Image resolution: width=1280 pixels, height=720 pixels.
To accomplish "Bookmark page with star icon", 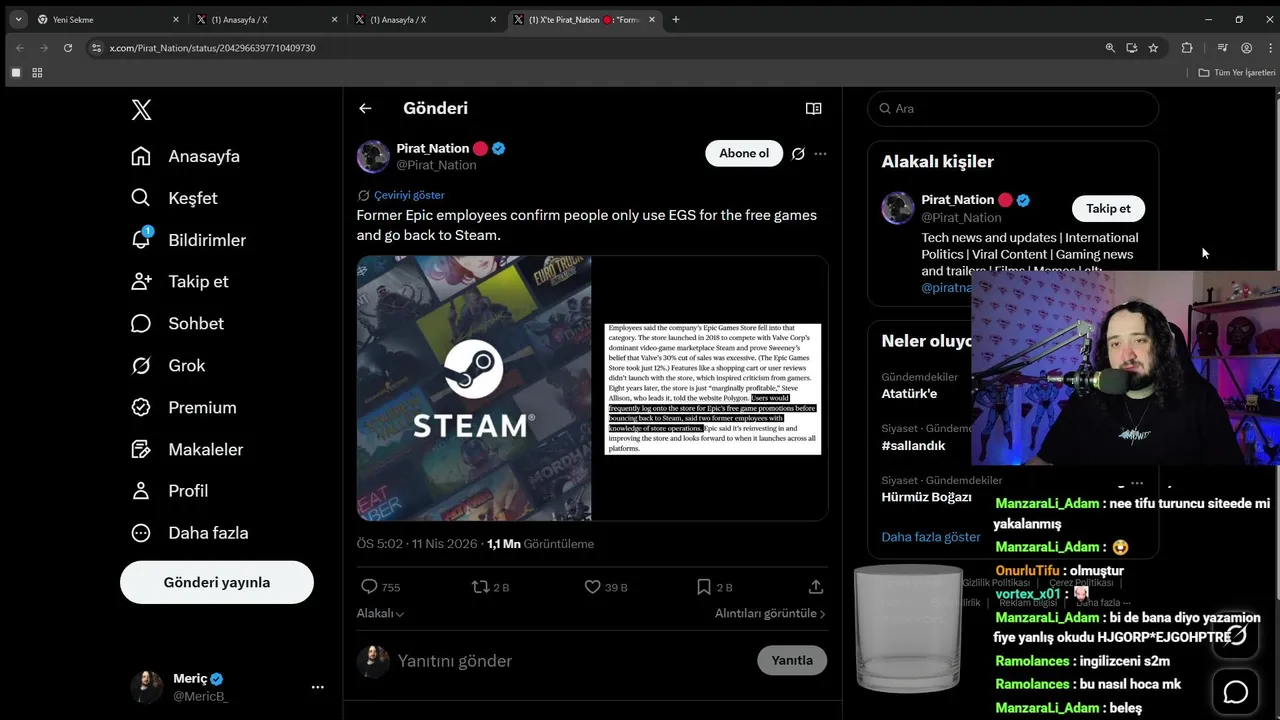I will pyautogui.click(x=1153, y=47).
